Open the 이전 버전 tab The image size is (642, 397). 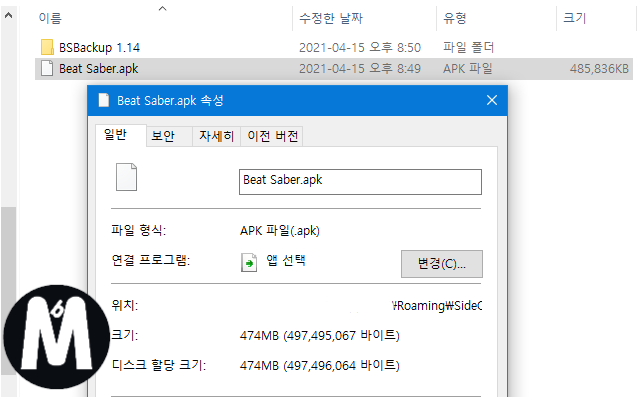272,136
